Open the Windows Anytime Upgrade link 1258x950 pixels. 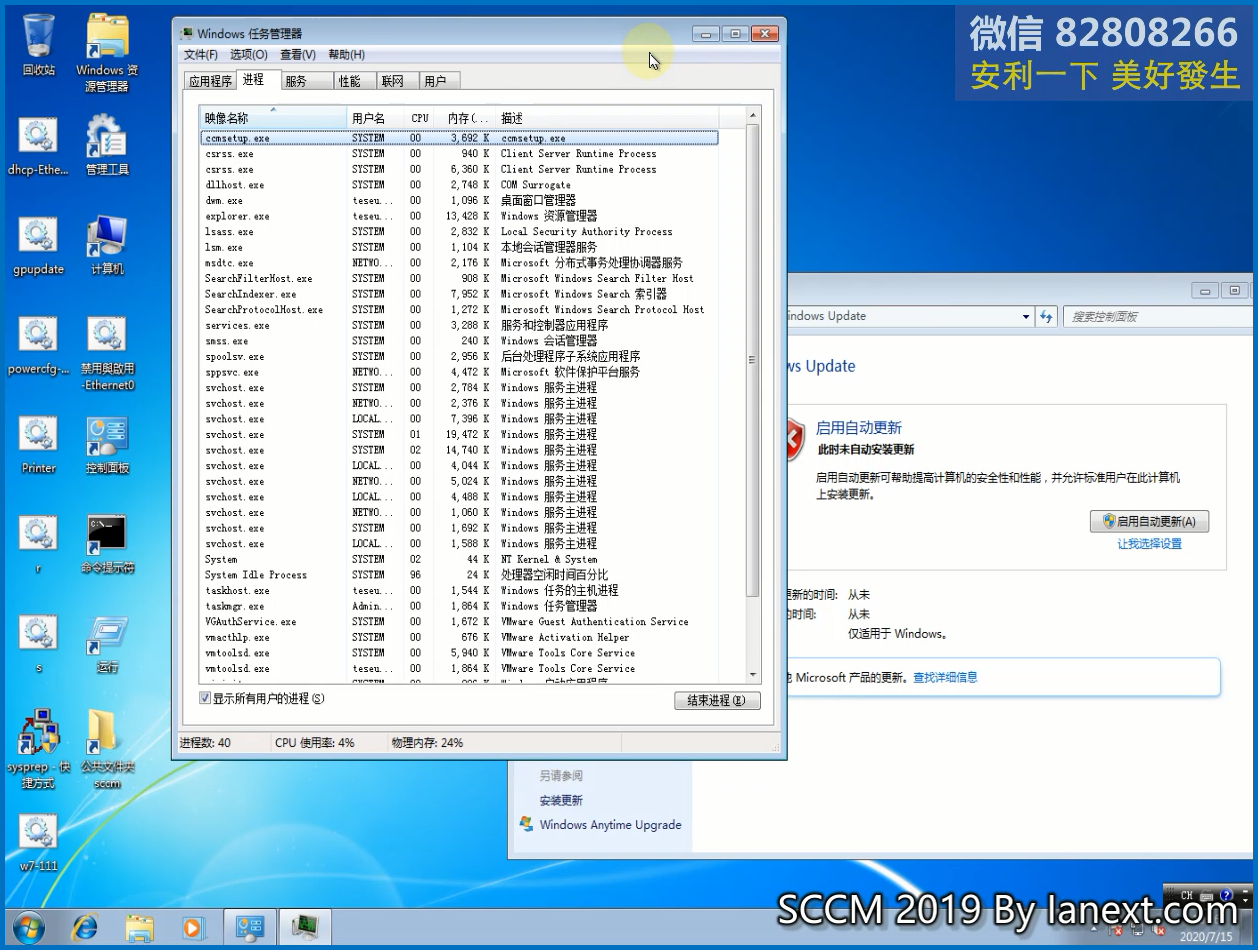coord(610,825)
